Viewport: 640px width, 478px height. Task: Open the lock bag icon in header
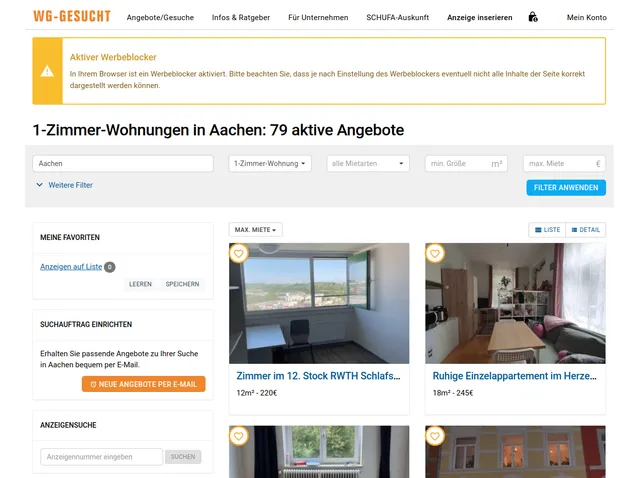click(533, 17)
